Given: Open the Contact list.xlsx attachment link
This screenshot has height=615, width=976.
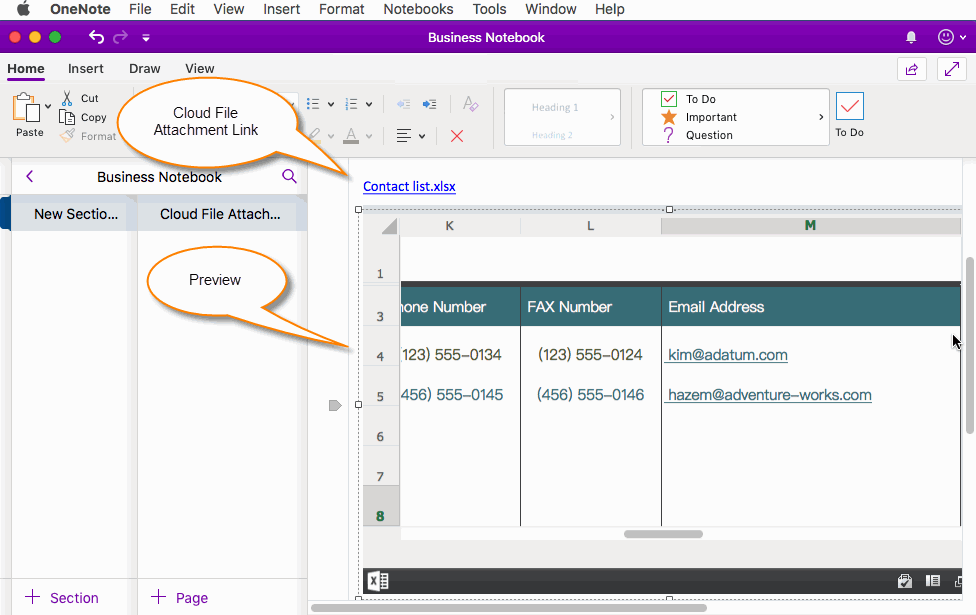Looking at the screenshot, I should (410, 186).
